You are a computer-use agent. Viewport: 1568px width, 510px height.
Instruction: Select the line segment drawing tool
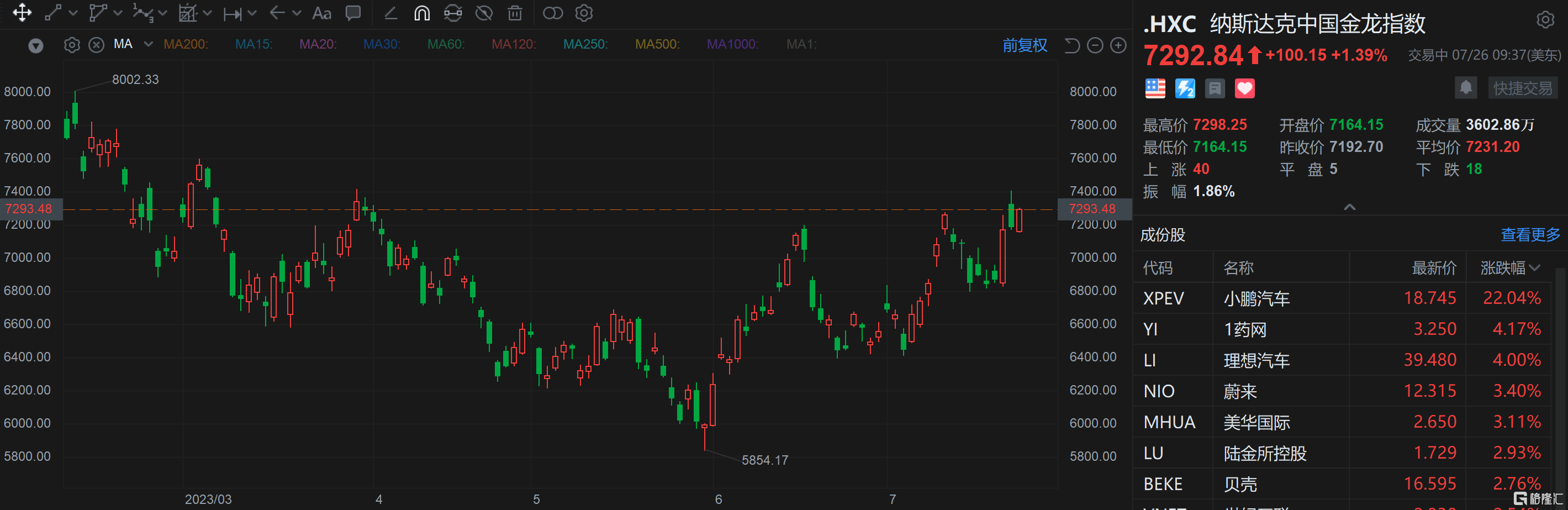point(53,13)
